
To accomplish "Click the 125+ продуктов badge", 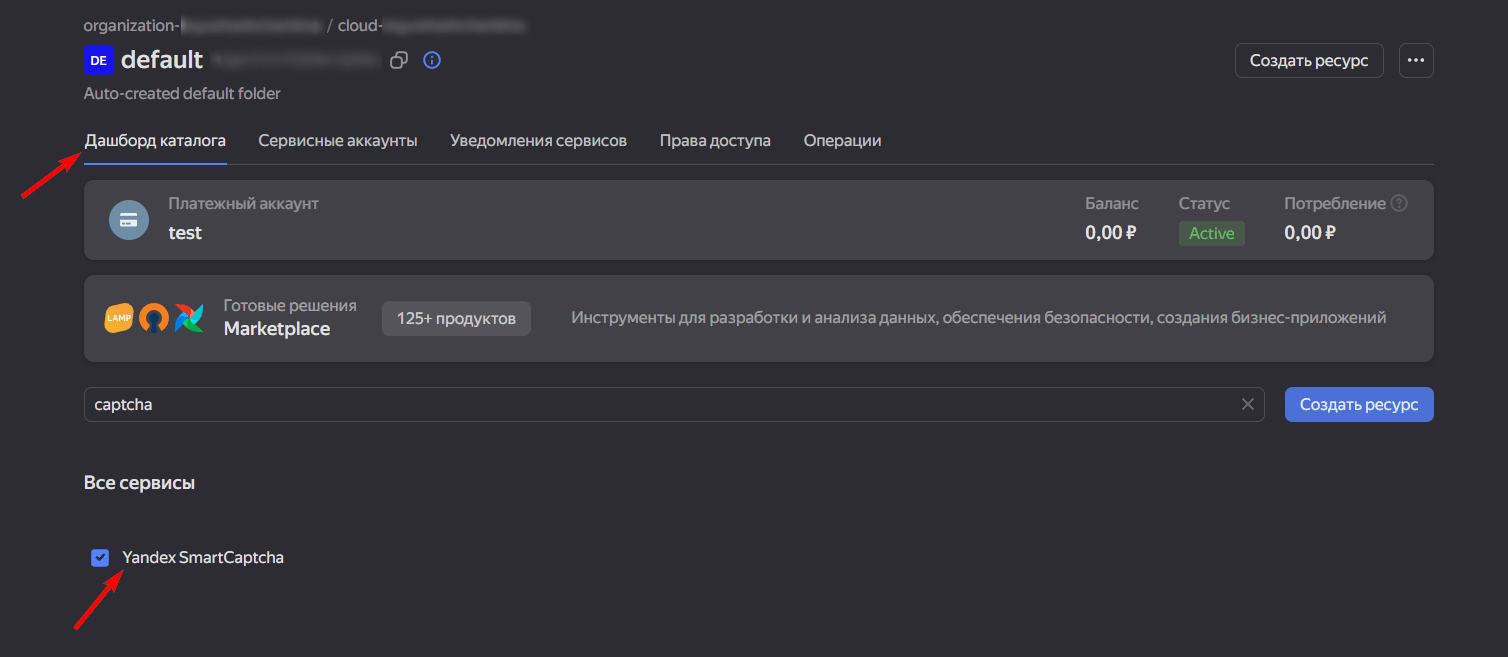I will click(456, 318).
